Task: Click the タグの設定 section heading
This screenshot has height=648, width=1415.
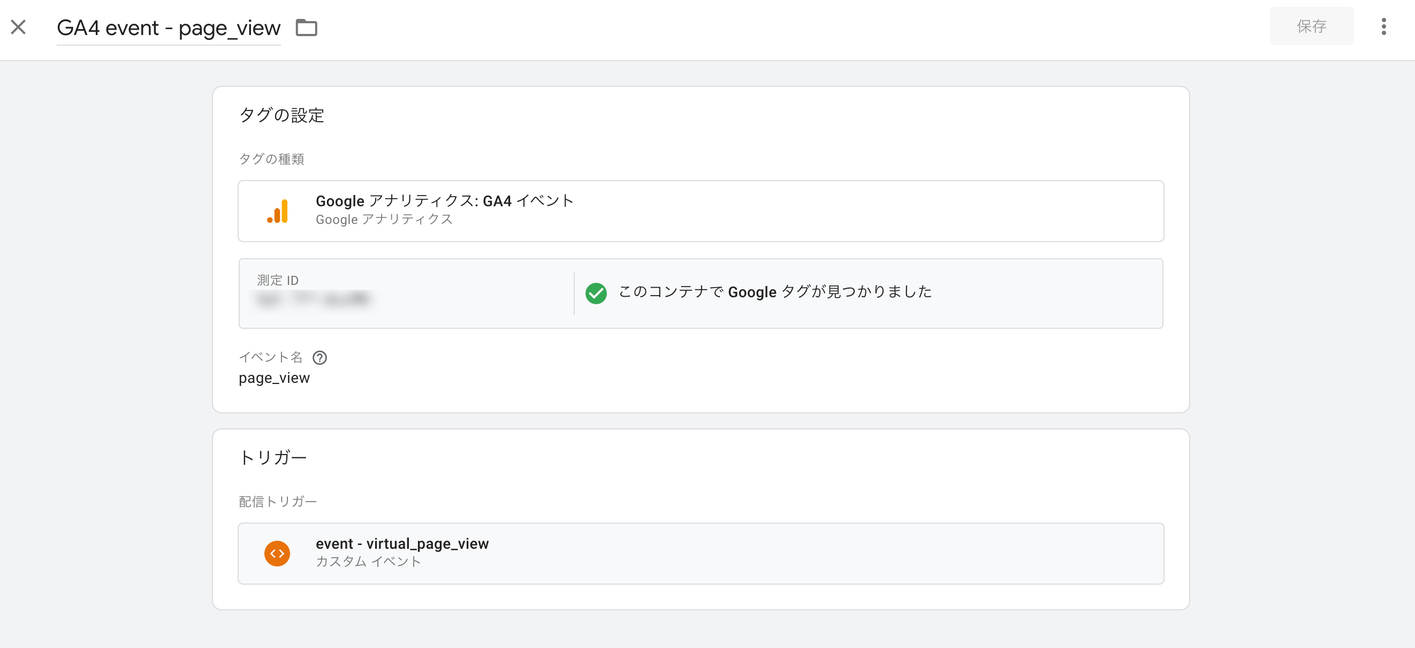Action: pyautogui.click(x=281, y=115)
